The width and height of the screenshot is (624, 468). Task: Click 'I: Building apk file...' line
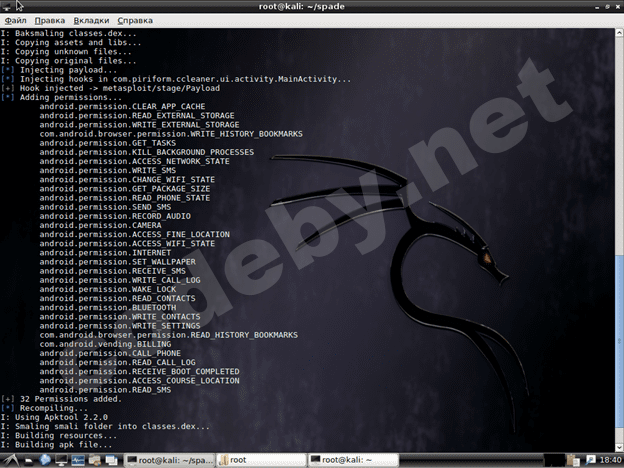57,445
